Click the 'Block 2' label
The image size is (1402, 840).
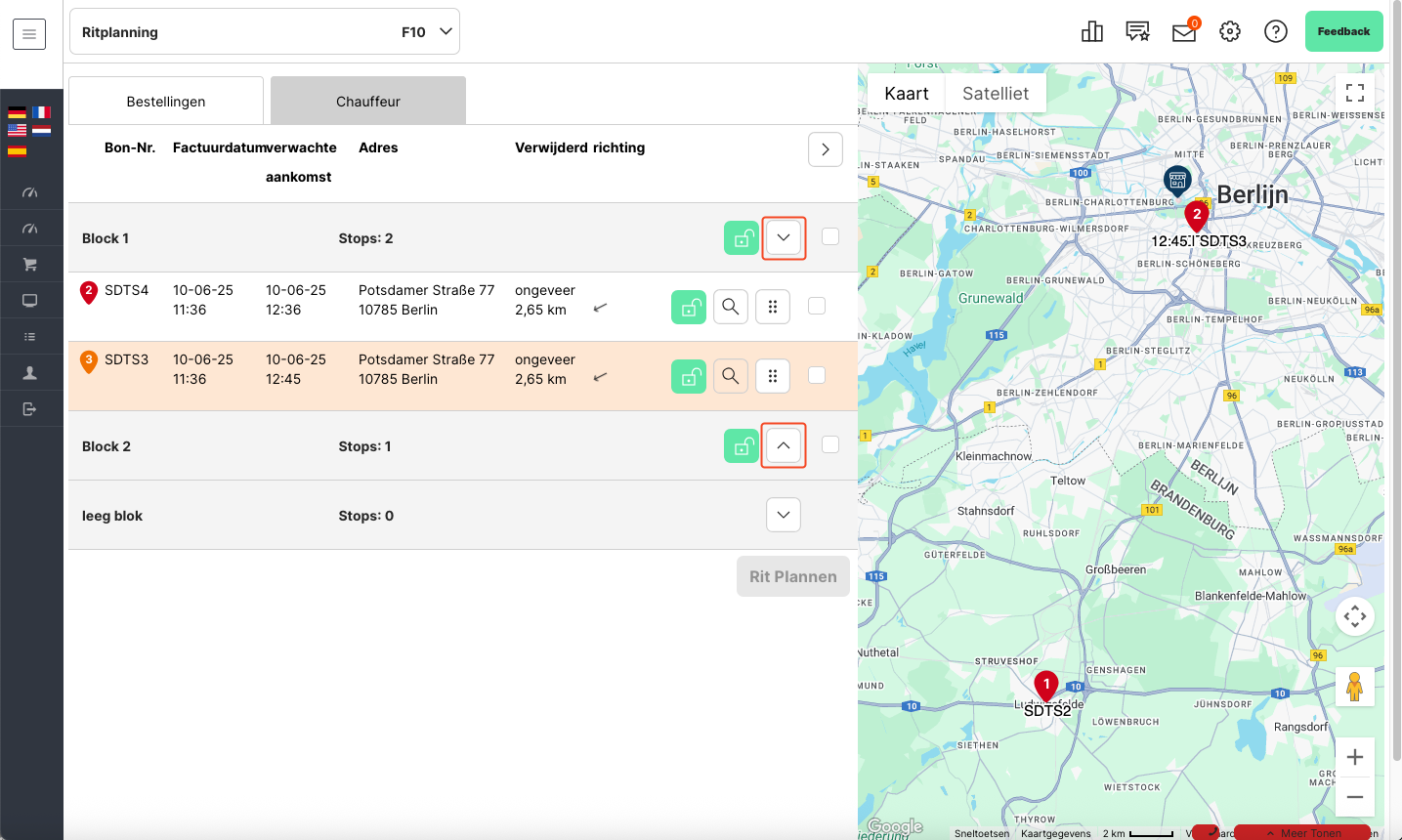(106, 446)
